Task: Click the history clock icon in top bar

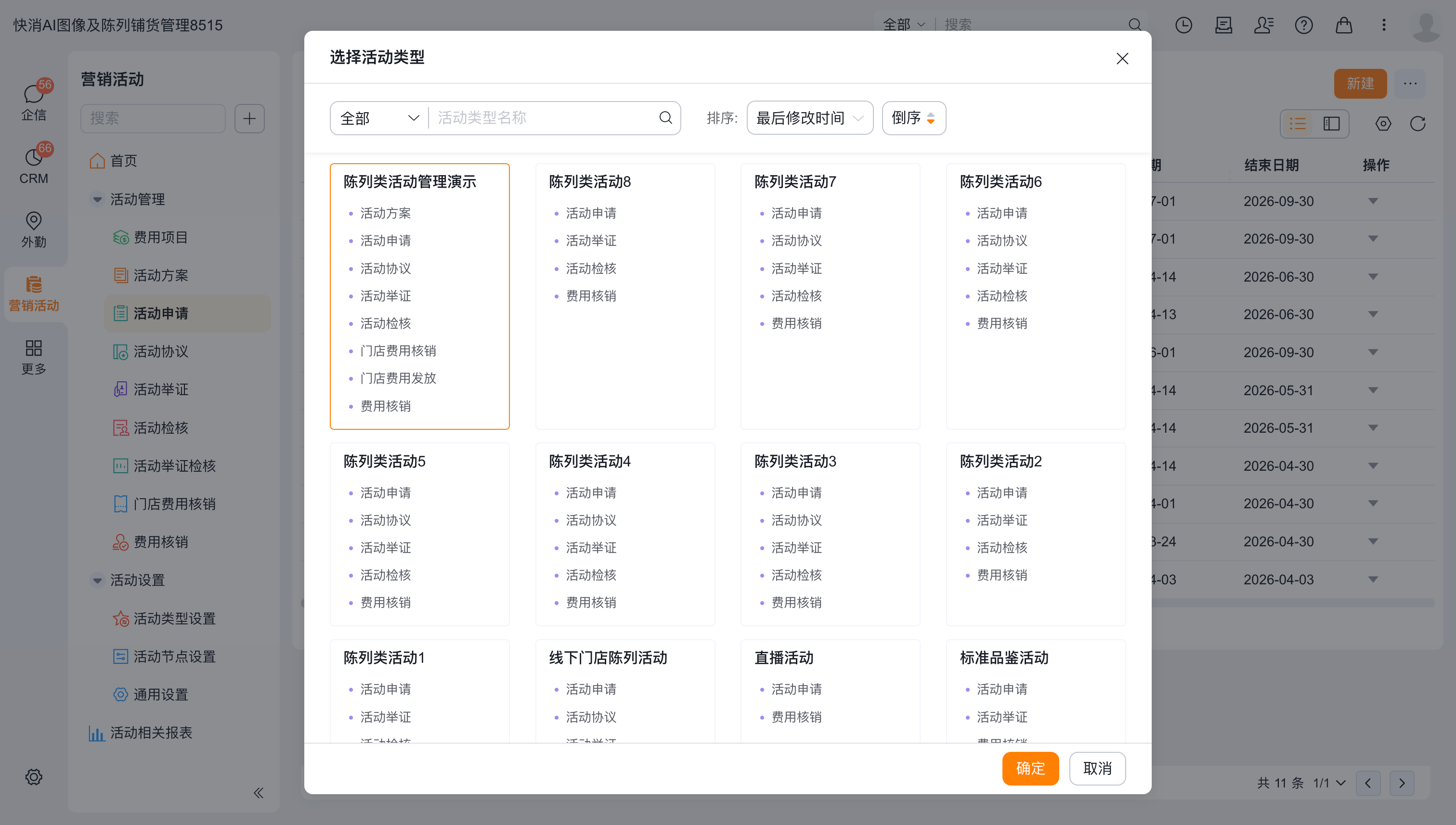Action: coord(1183,25)
